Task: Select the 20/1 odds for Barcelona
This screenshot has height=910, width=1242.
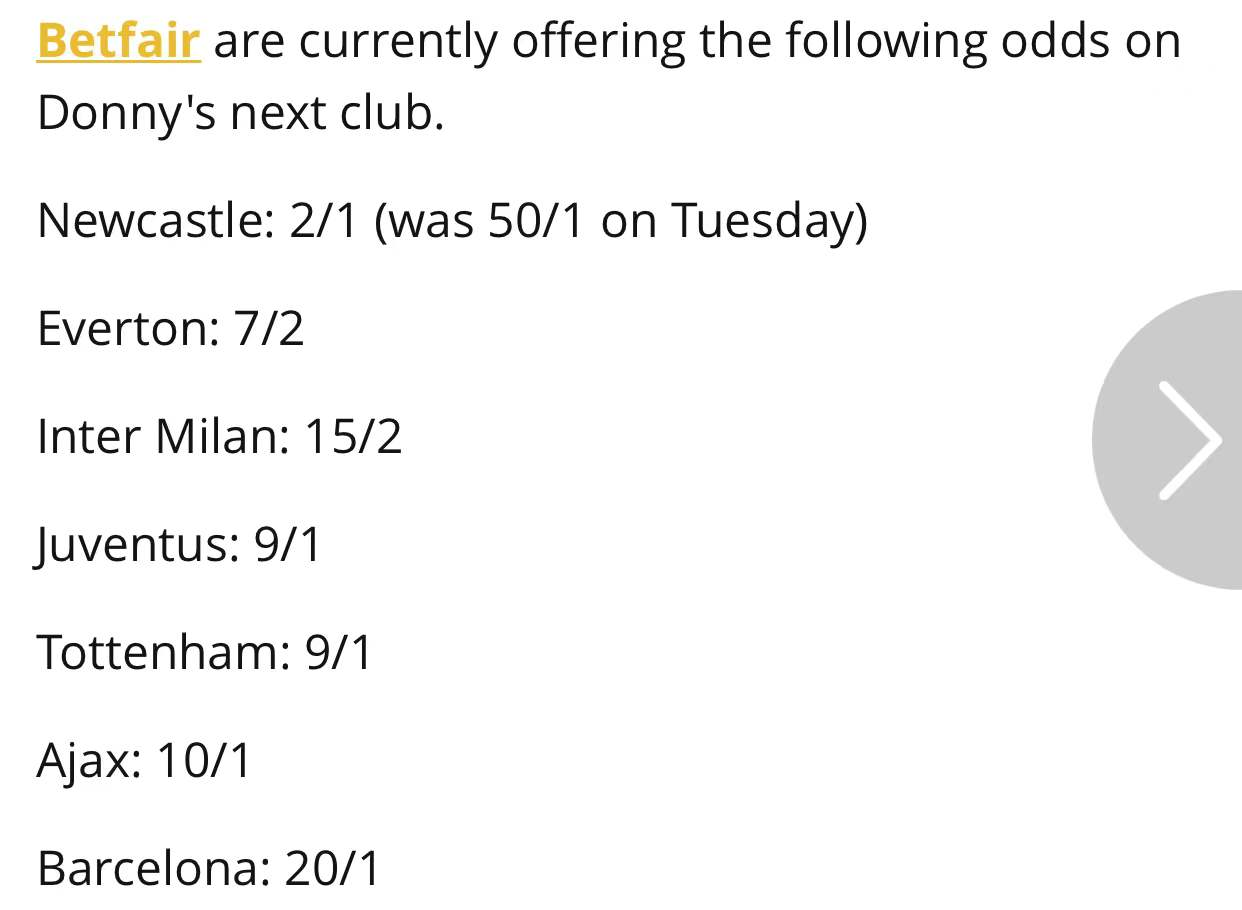Action: tap(333, 870)
